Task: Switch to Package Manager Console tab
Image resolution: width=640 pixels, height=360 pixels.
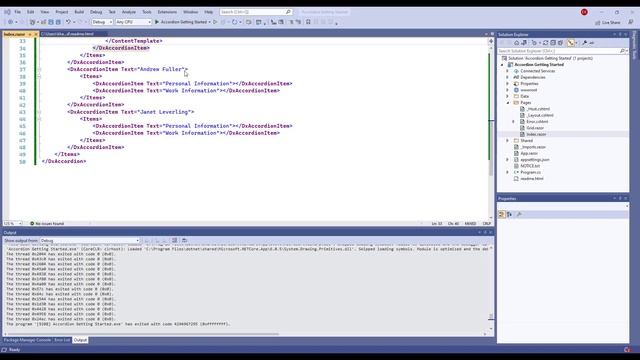Action: click(x=27, y=340)
